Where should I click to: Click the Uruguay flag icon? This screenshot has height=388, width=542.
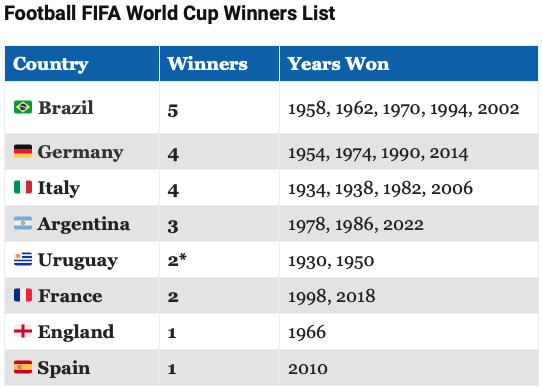point(23,259)
